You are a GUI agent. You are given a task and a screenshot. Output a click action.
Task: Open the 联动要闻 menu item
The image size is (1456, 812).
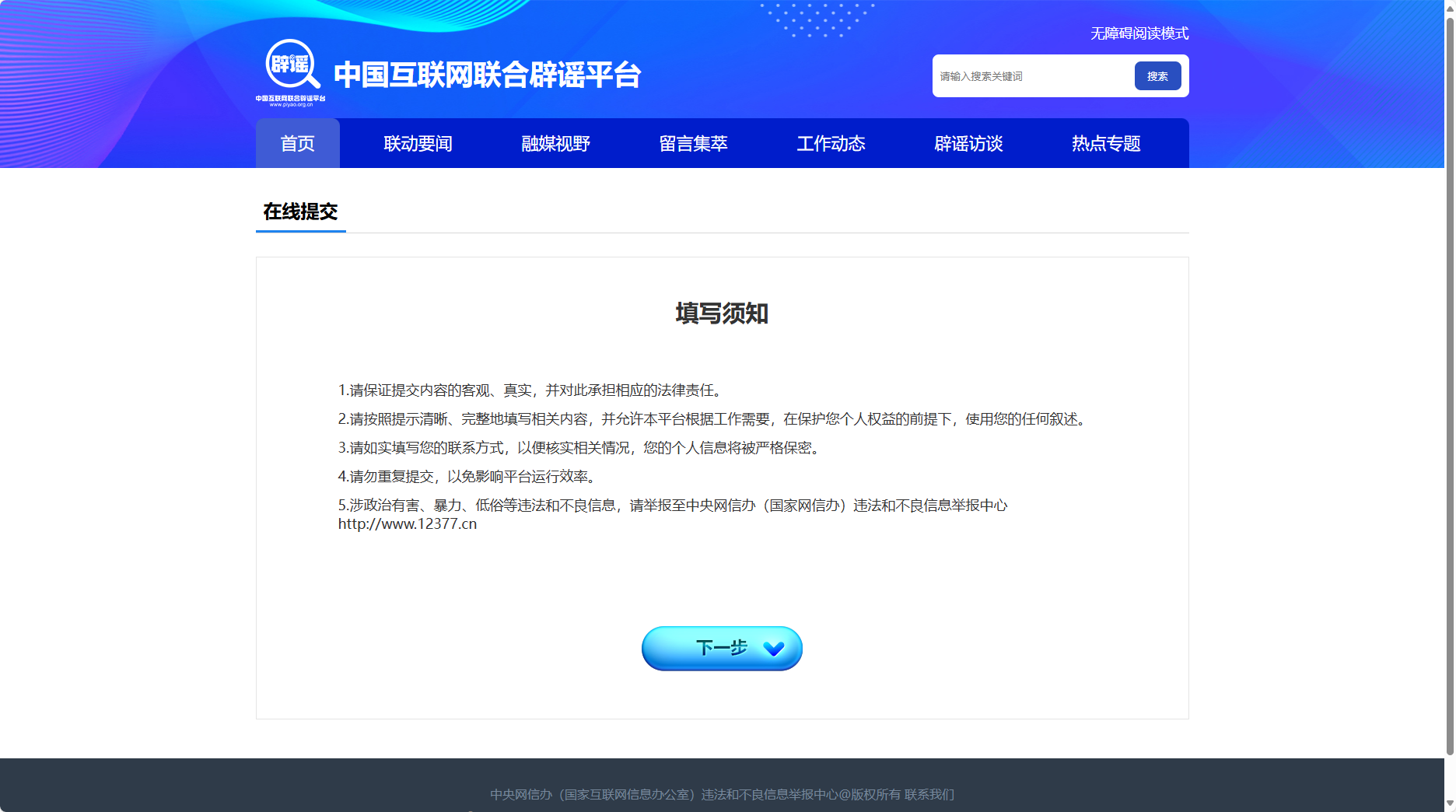click(418, 143)
